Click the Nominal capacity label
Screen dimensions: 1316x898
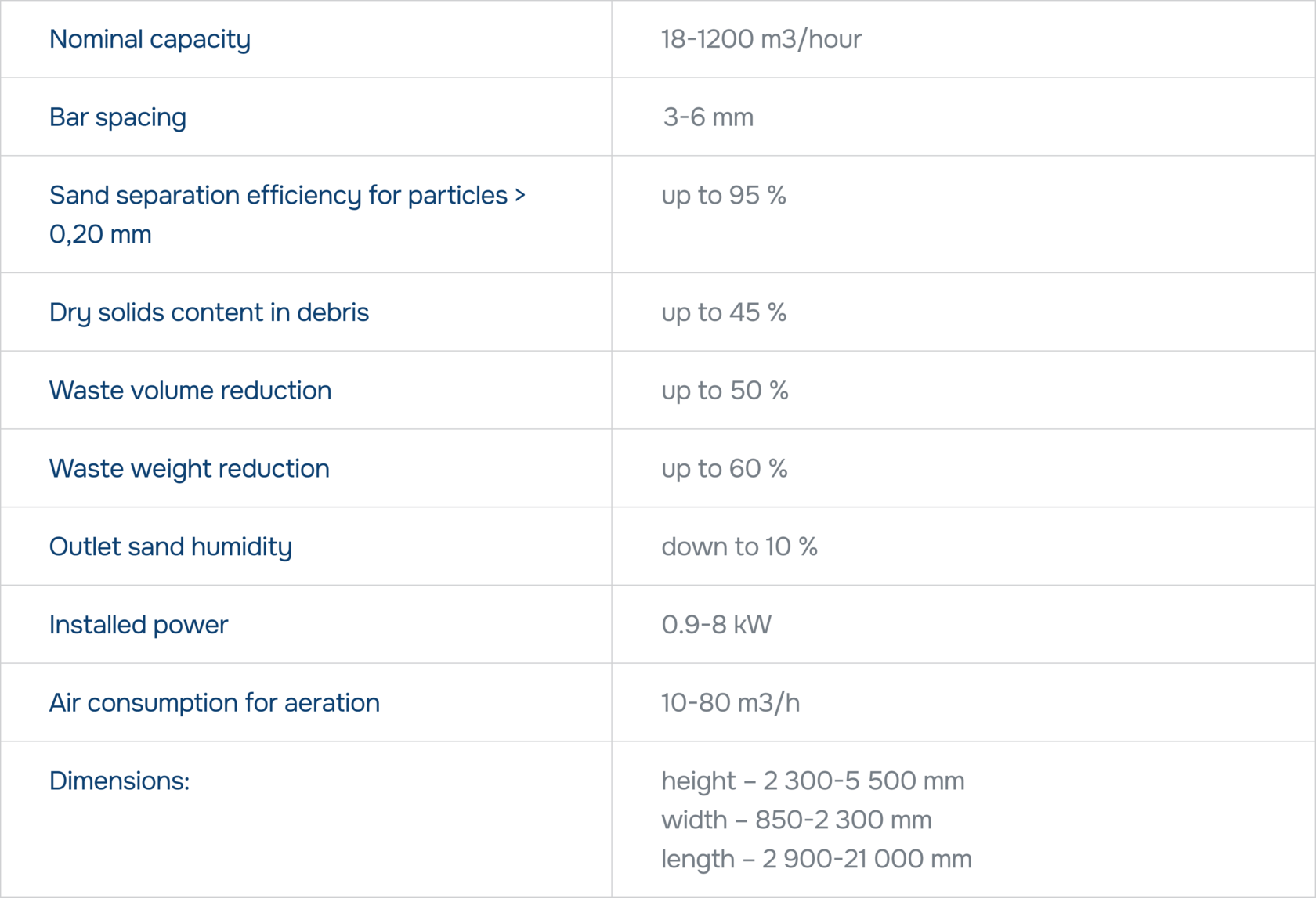(x=150, y=39)
